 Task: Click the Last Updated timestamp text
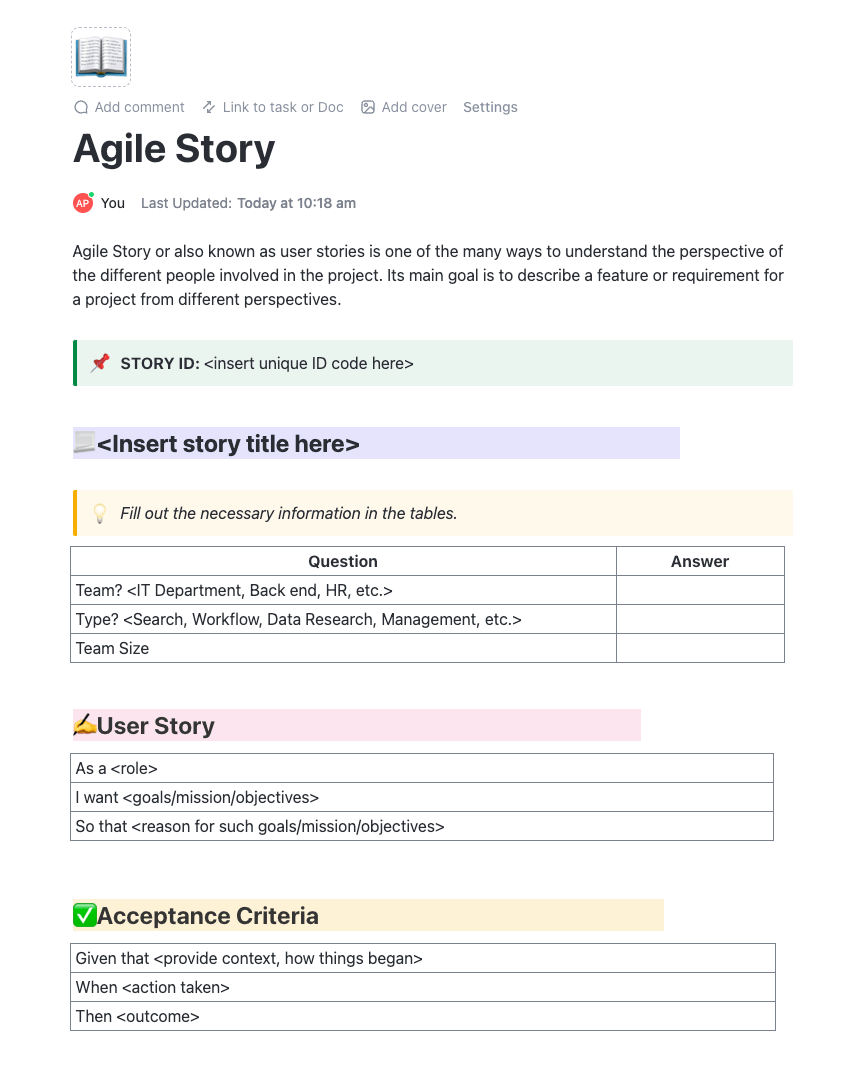[x=296, y=203]
